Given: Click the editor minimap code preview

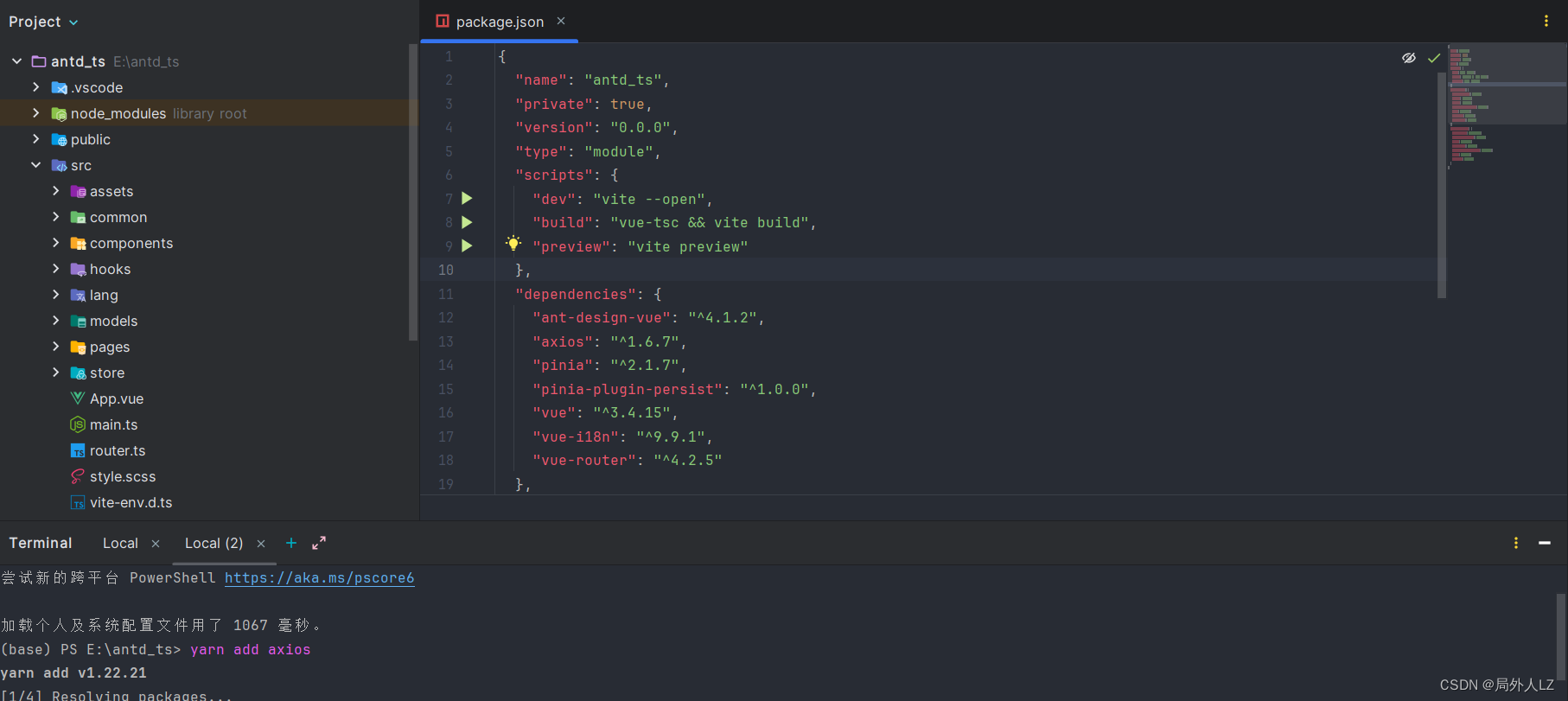Looking at the screenshot, I should pos(1507,106).
